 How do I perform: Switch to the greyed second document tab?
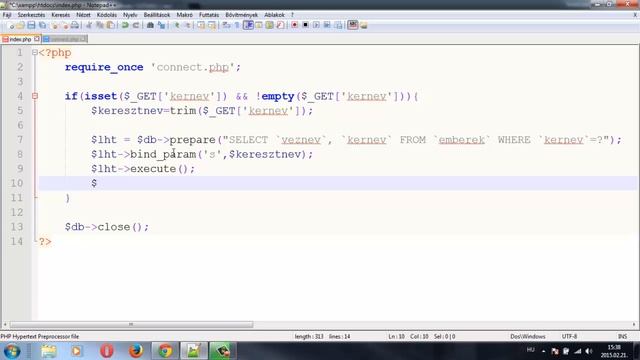coord(65,39)
